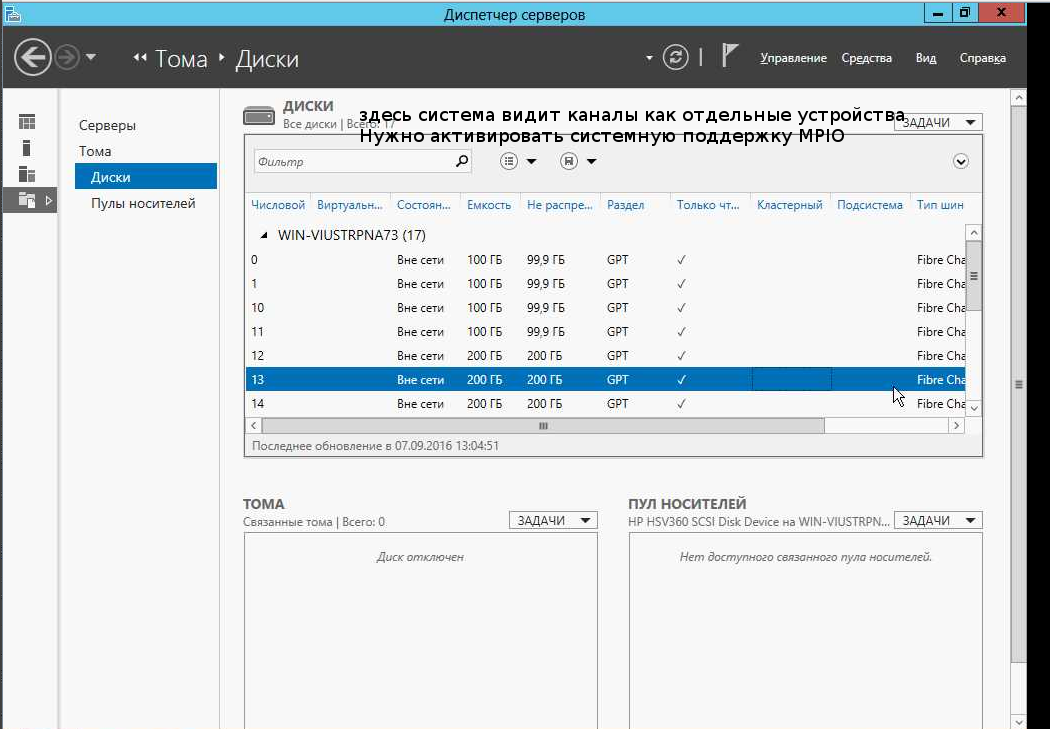Click read-only checkmark in disk 11 row
Viewport: 1050px width, 729px height.
[681, 331]
